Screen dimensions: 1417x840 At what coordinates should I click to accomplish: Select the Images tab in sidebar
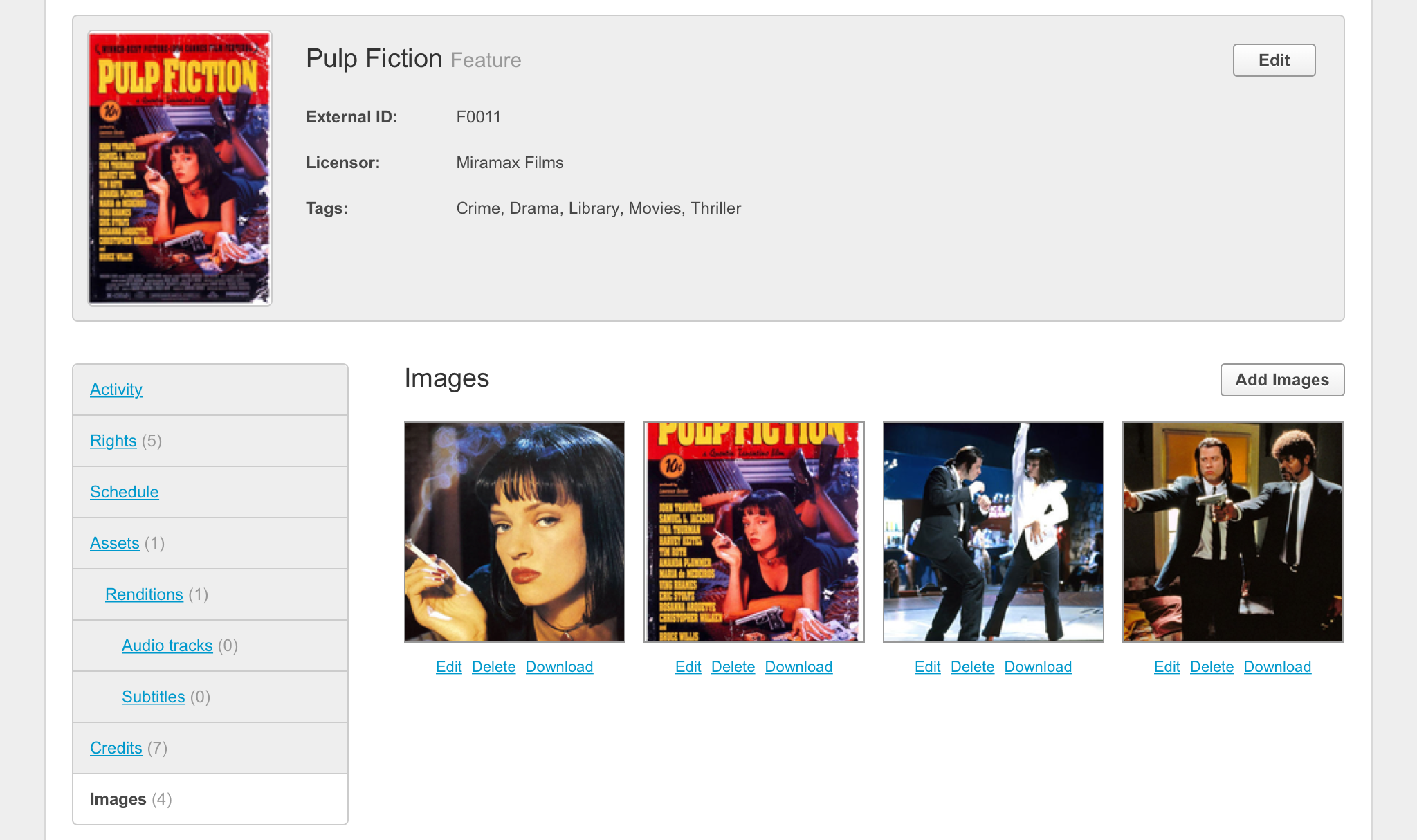(x=118, y=799)
